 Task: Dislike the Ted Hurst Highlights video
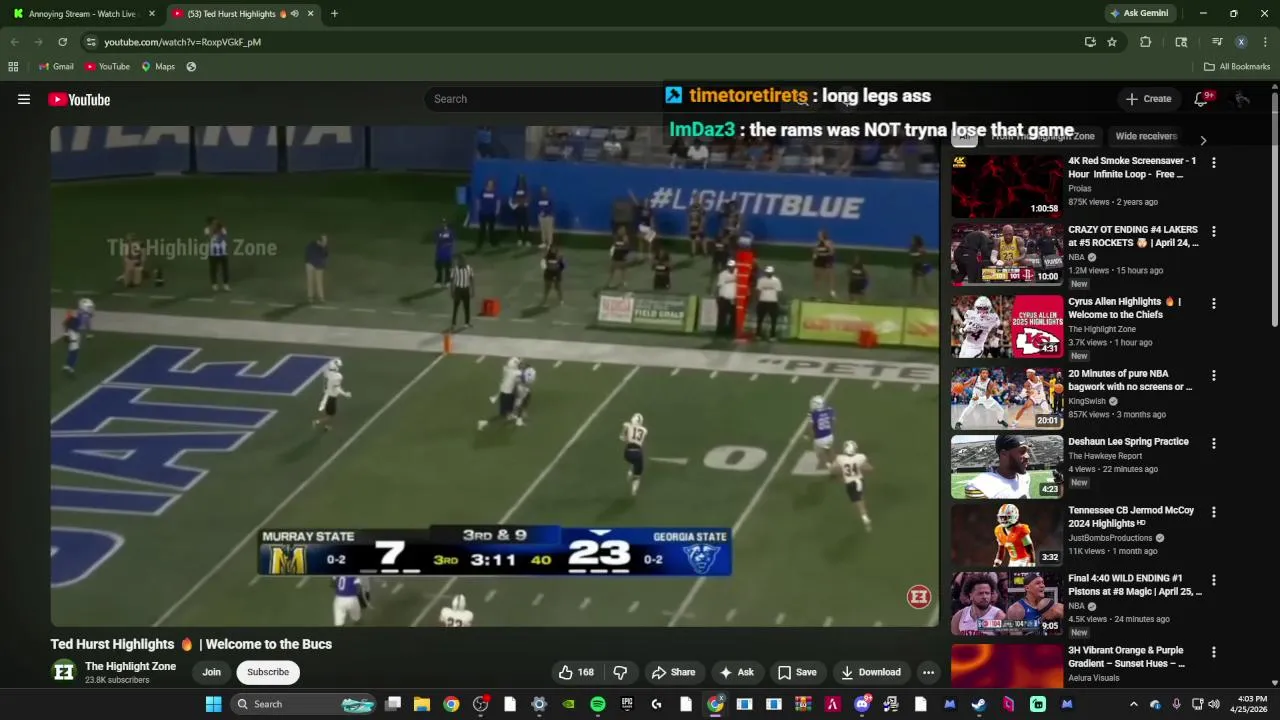620,672
